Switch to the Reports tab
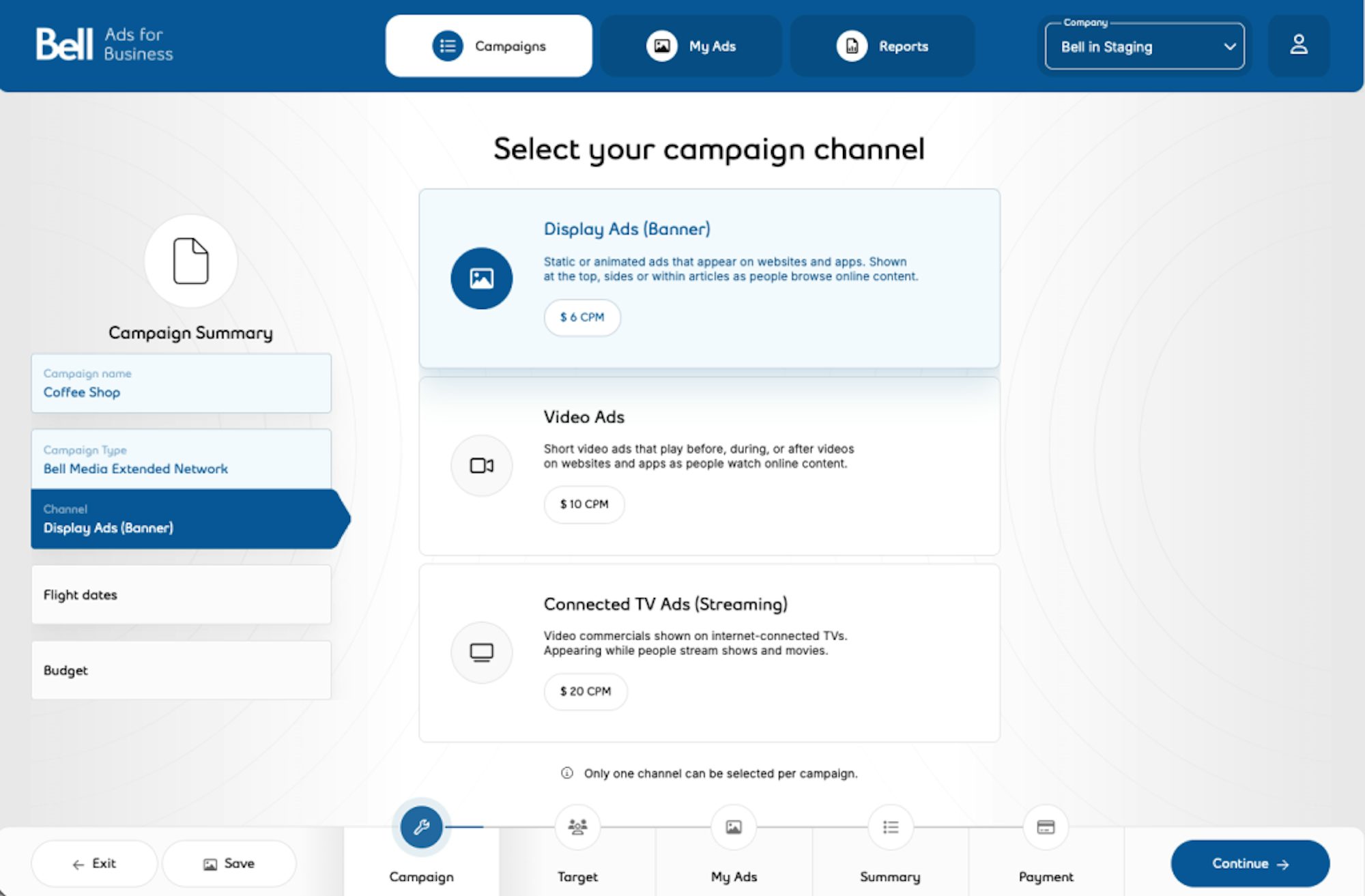Screen dimensions: 1365x896 point(882,46)
